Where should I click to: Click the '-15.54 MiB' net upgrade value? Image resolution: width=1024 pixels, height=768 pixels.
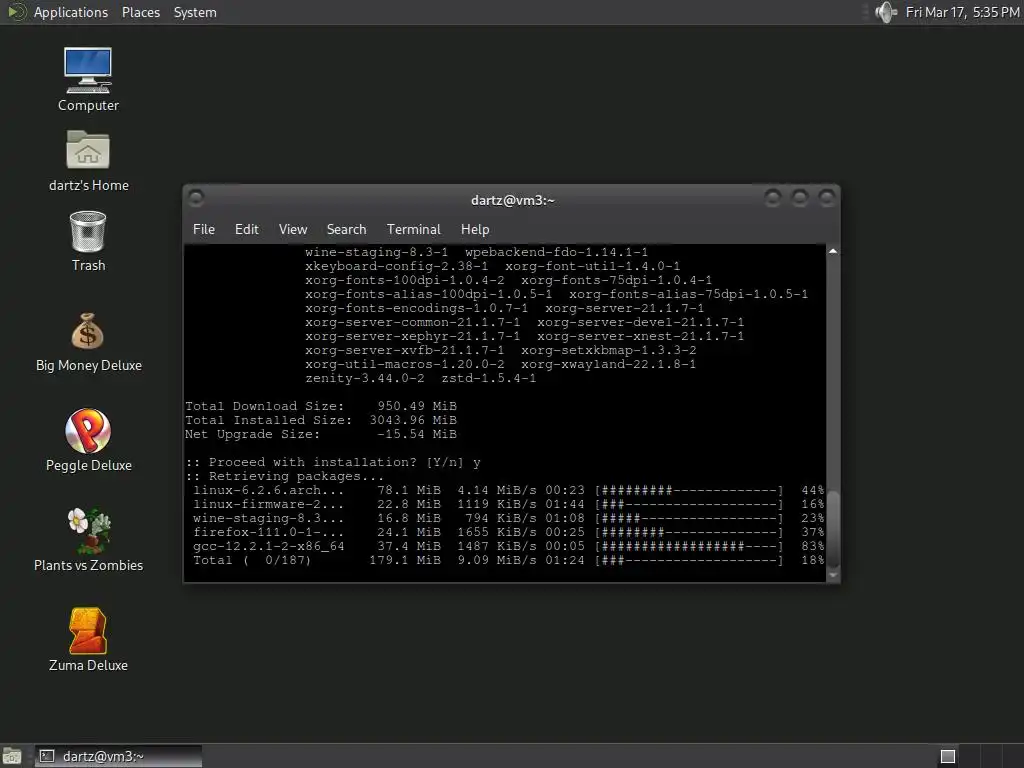coord(417,434)
